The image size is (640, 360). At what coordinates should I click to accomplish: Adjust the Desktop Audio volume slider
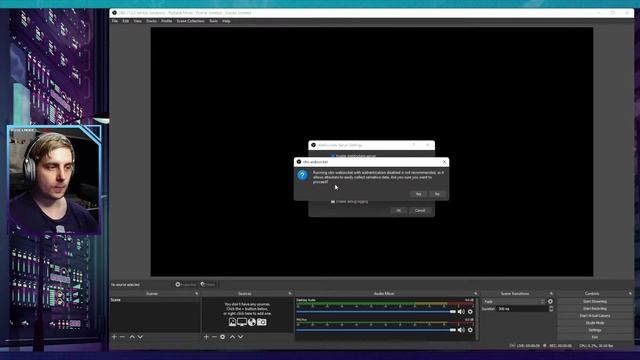[x=376, y=311]
